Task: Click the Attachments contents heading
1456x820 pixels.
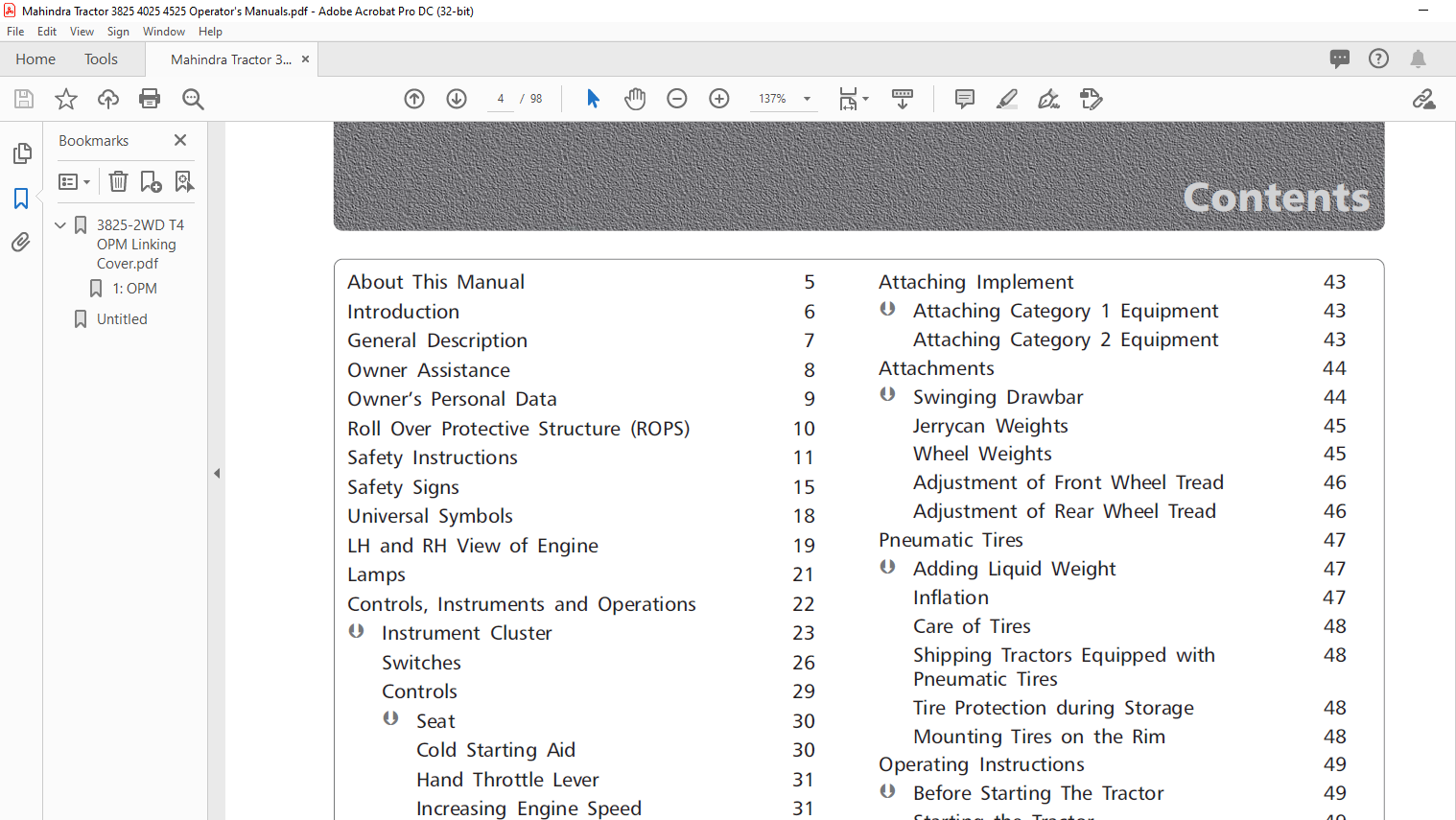Action: (x=936, y=368)
